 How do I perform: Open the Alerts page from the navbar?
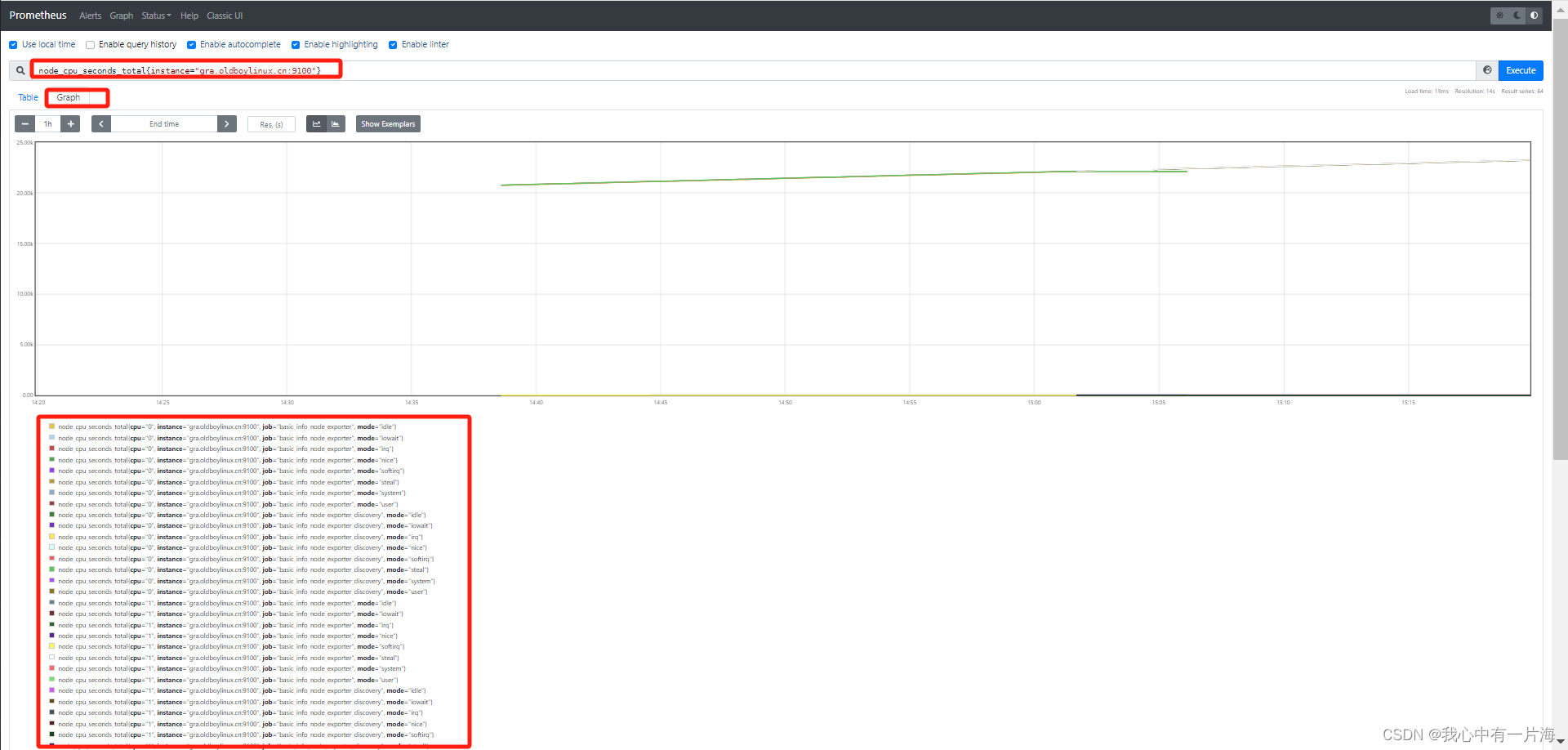[x=91, y=16]
